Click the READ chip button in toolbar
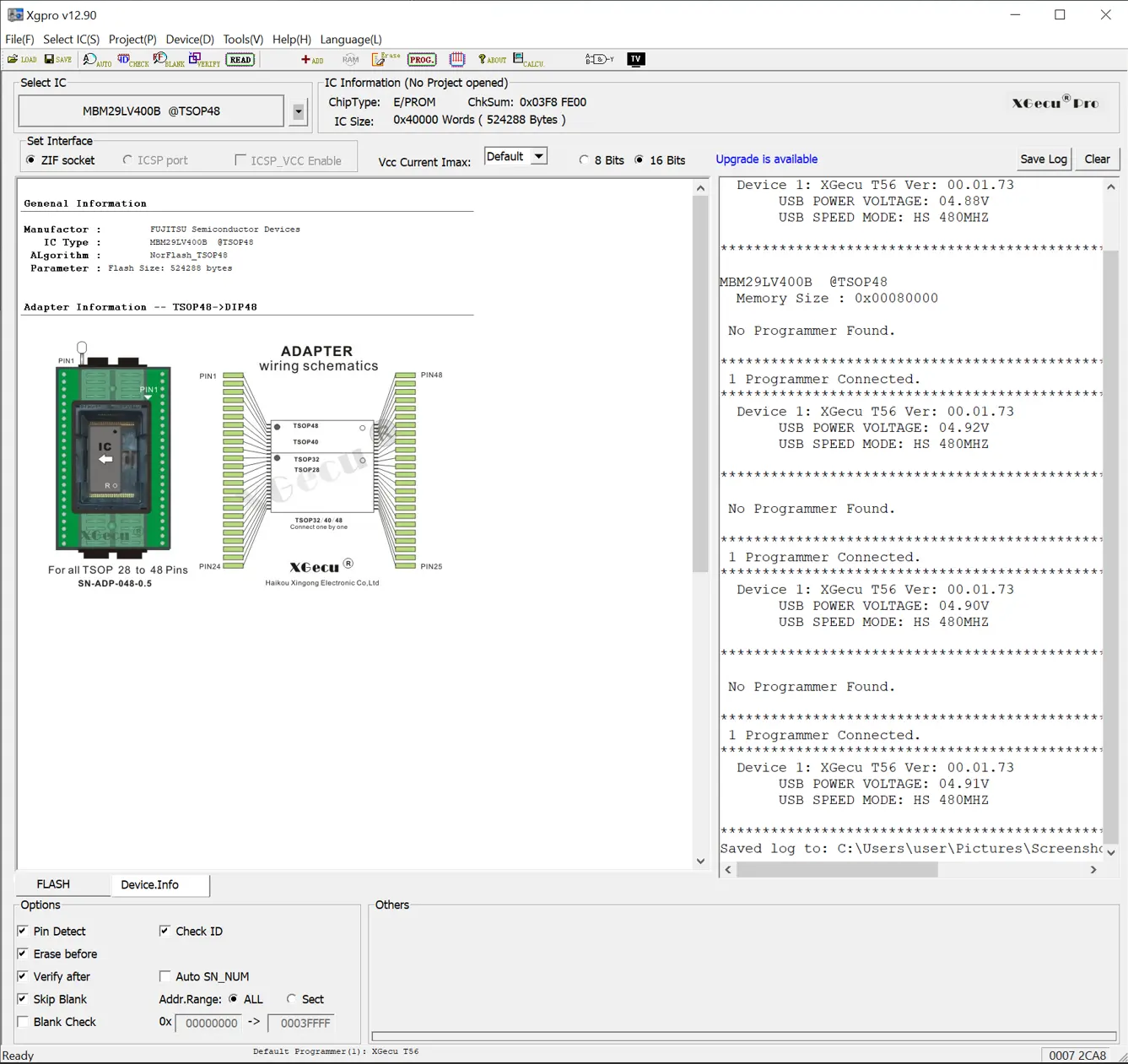This screenshot has width=1128, height=1064. 240,60
